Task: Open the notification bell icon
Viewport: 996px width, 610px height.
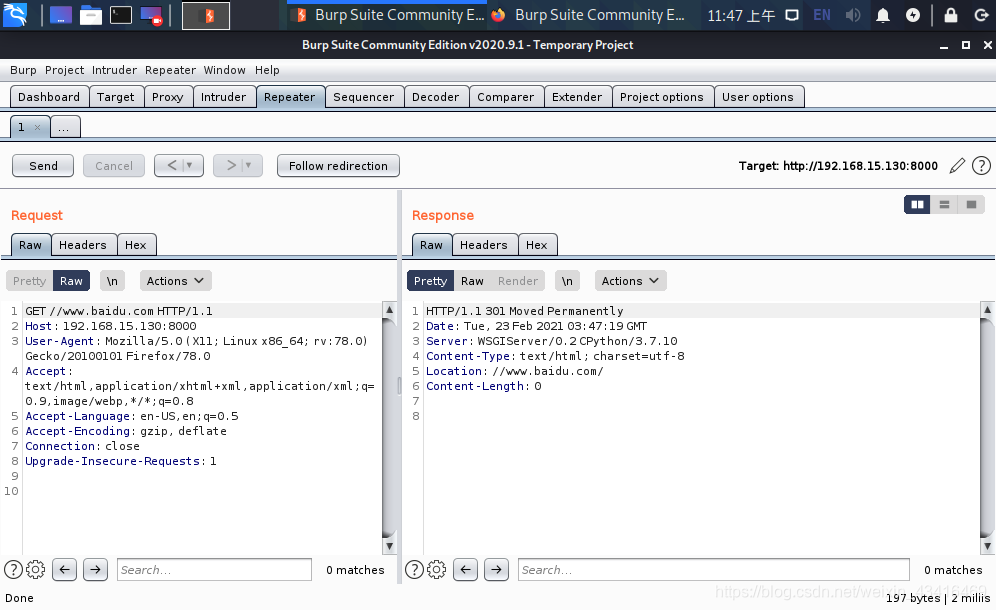Action: 883,15
